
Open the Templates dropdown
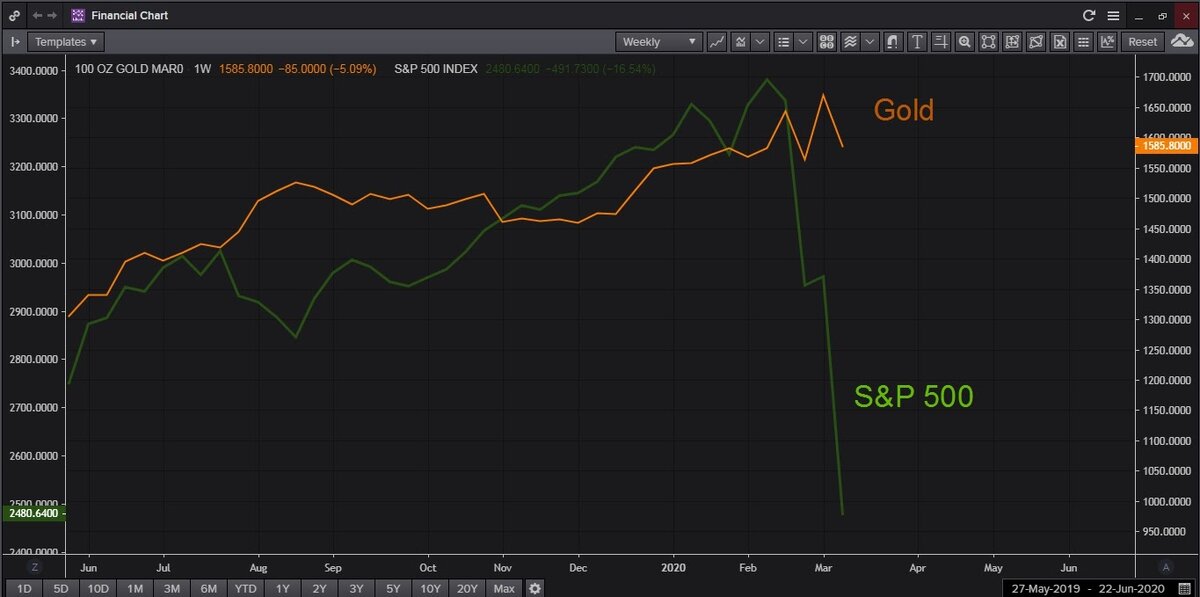64,41
